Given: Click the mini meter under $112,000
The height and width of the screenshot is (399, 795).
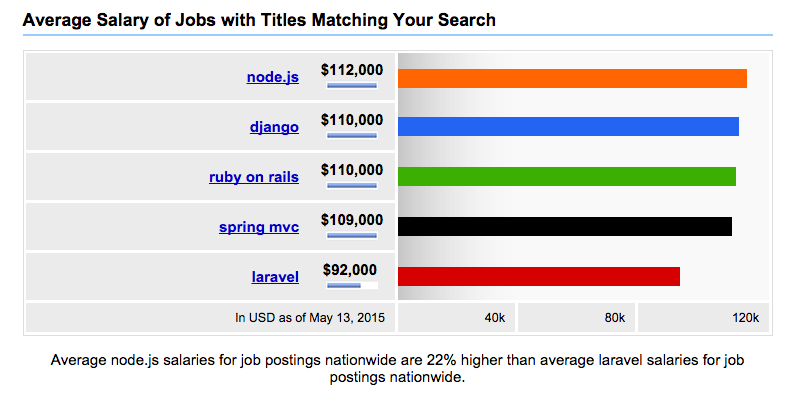Looking at the screenshot, I should point(352,86).
